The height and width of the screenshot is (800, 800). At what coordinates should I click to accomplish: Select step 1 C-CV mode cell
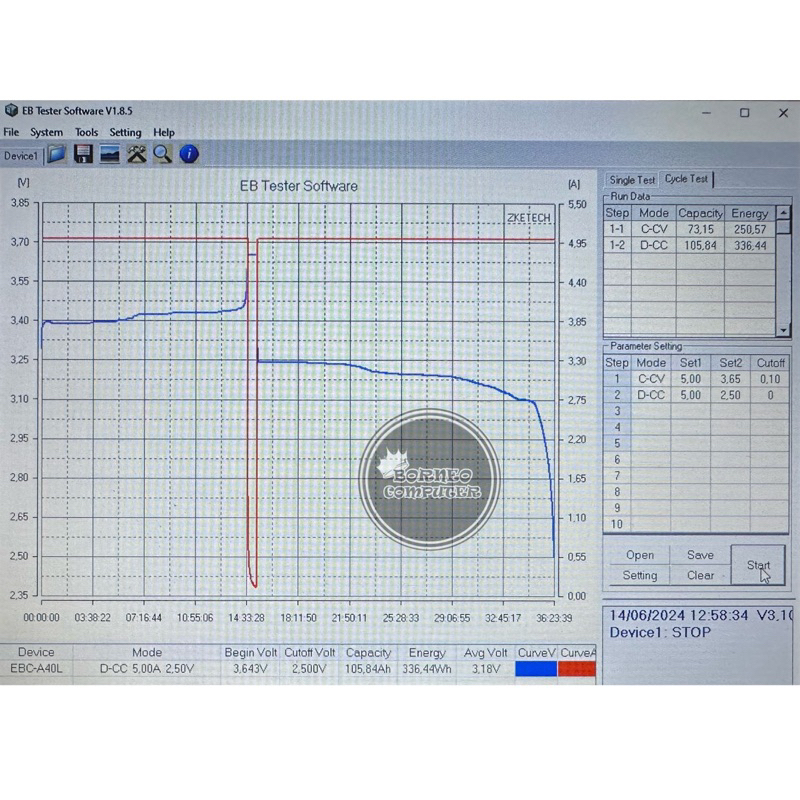tap(651, 379)
